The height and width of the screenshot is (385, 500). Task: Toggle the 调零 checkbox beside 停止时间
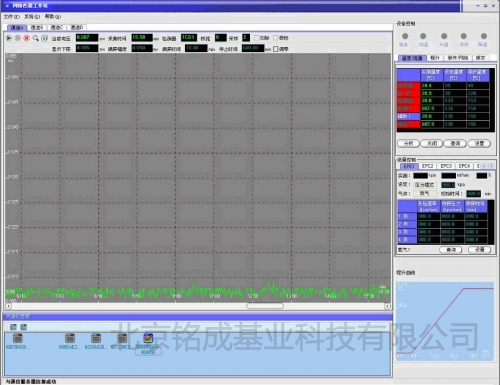click(x=276, y=49)
